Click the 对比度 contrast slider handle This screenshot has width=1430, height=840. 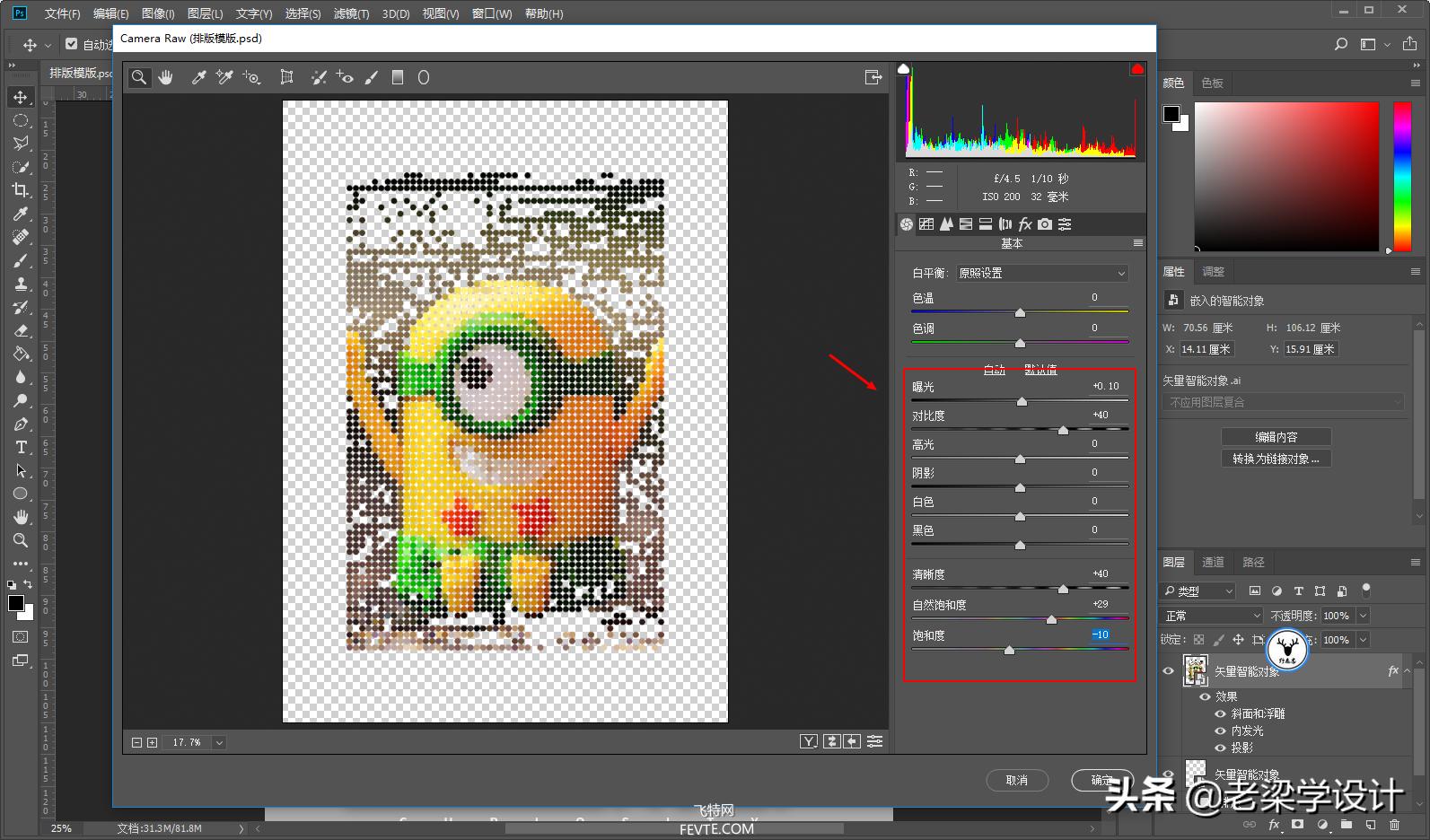pos(1064,430)
